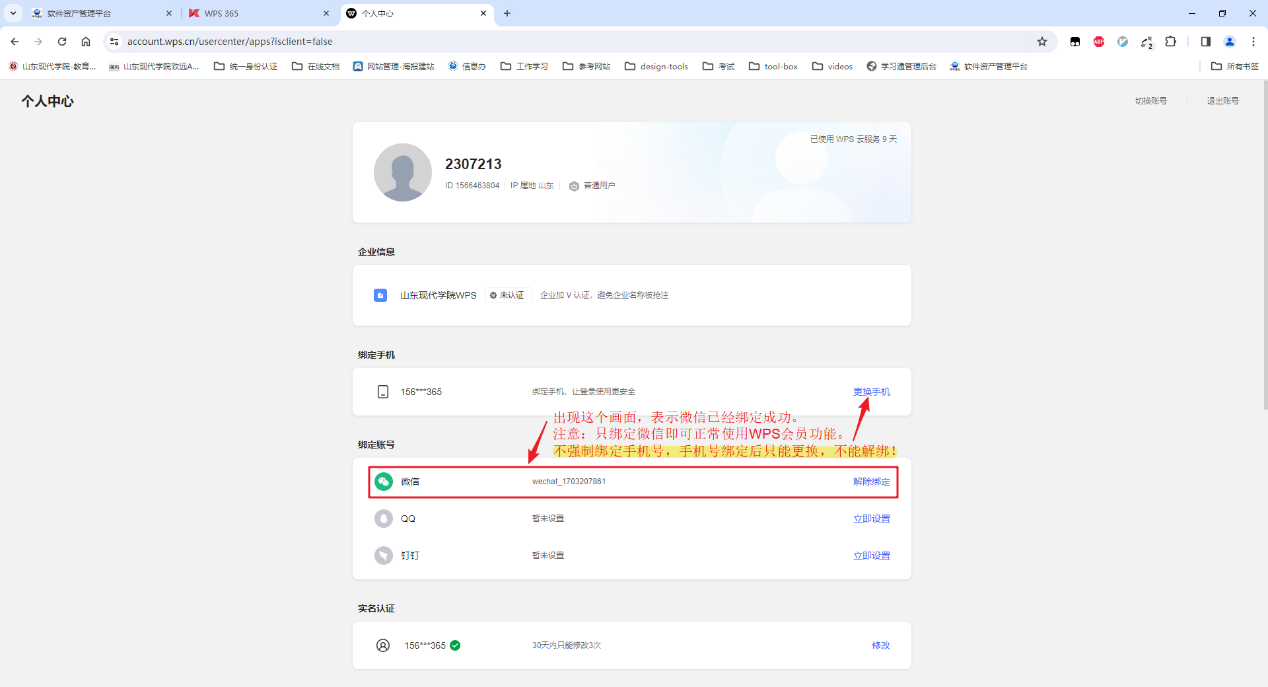The width and height of the screenshot is (1268, 687).
Task: Click 立即设置 in the 钉钉 row
Action: coord(871,556)
